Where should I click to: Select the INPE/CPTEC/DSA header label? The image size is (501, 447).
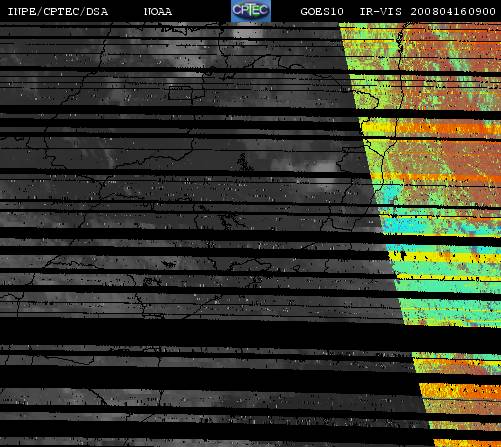(x=58, y=12)
